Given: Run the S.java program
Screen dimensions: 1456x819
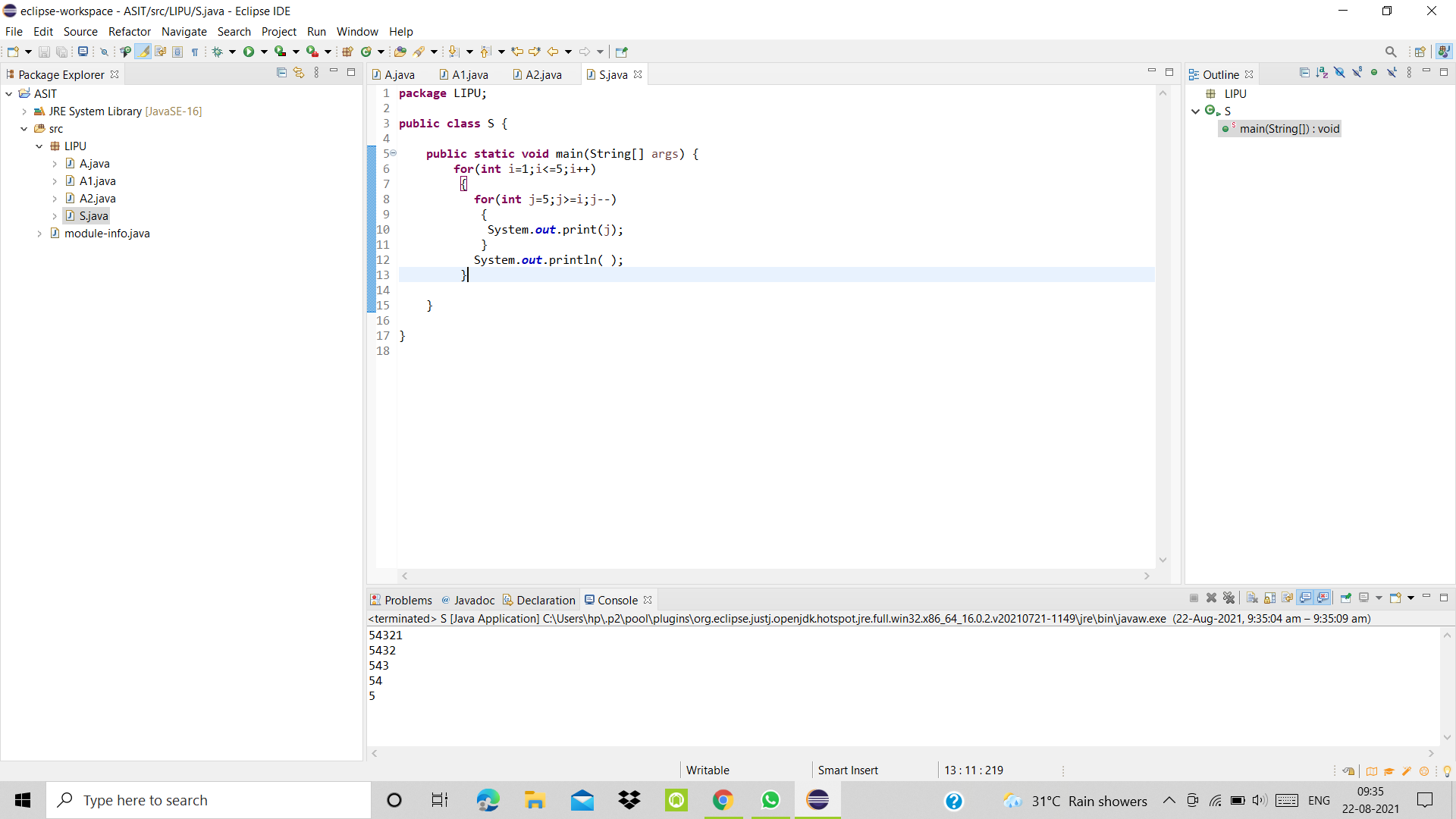Looking at the screenshot, I should pos(253,51).
